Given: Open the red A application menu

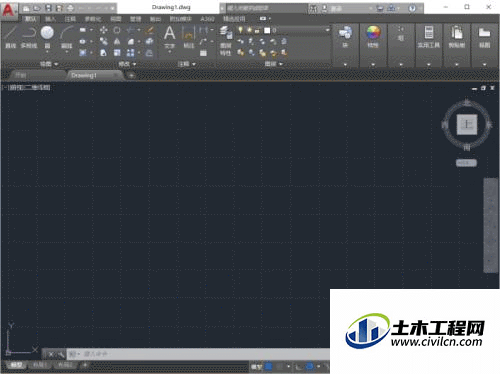Looking at the screenshot, I should click(8, 10).
